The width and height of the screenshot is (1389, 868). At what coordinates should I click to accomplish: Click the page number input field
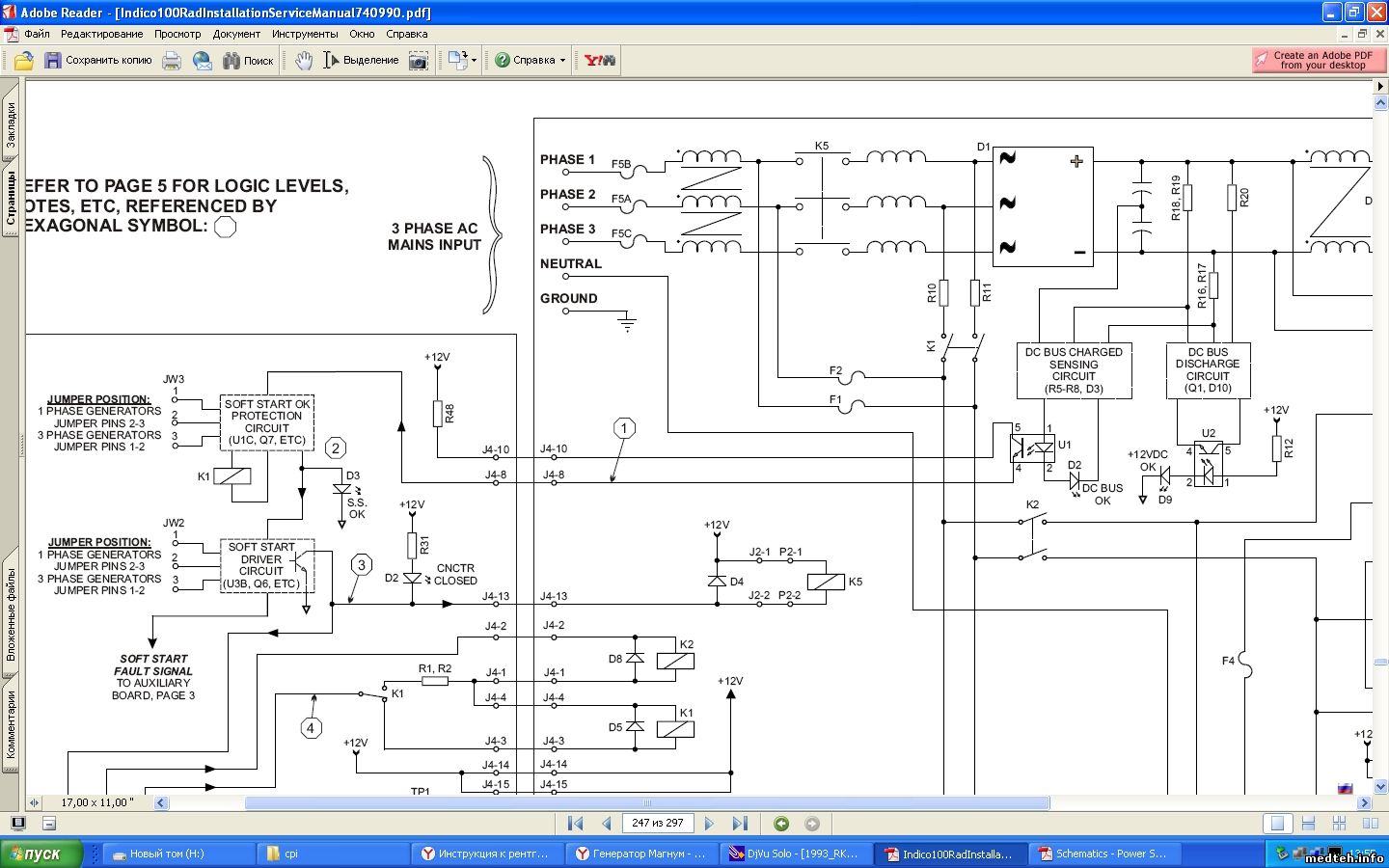658,824
